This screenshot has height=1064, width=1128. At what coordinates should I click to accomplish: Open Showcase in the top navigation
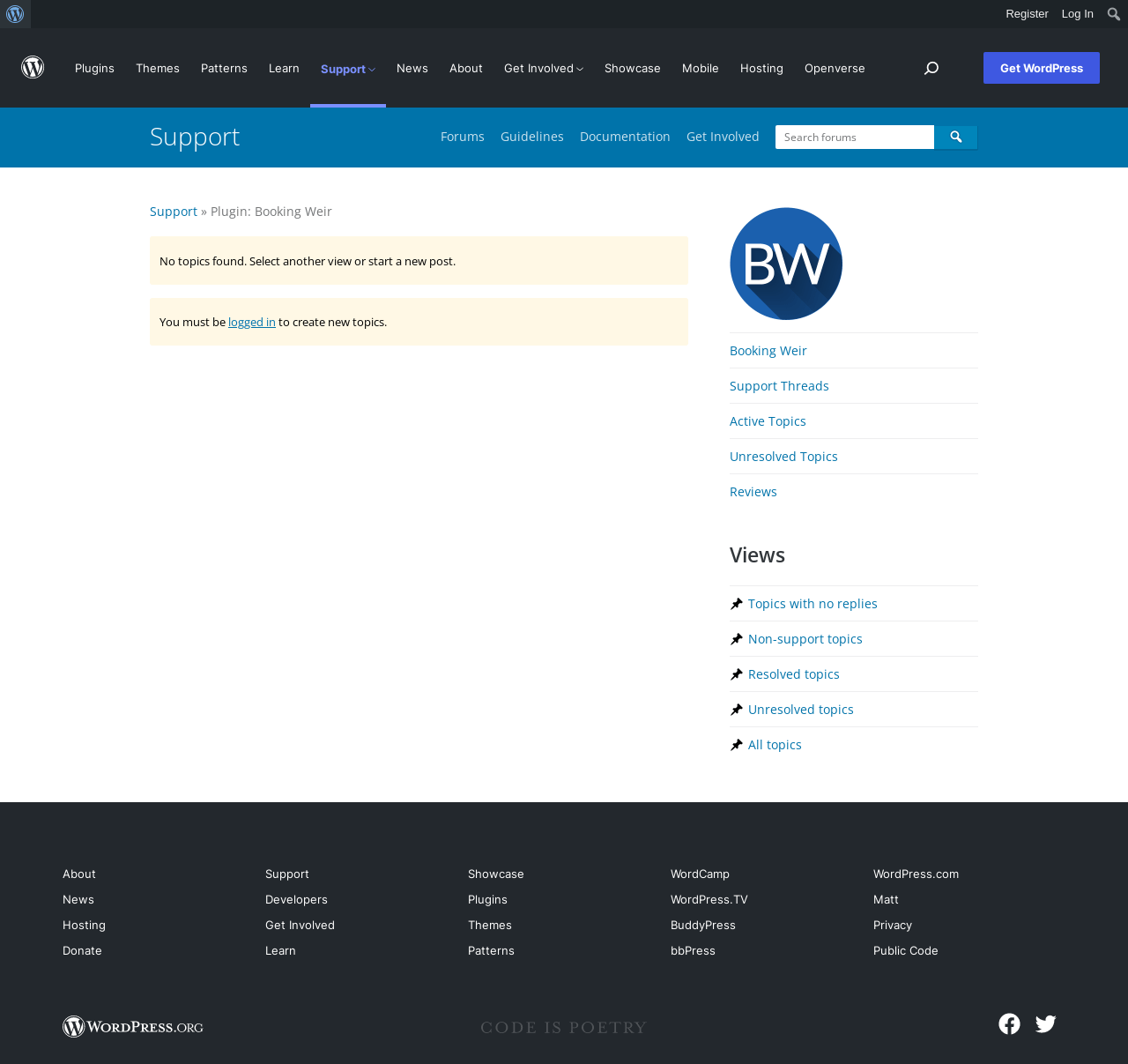tap(633, 68)
